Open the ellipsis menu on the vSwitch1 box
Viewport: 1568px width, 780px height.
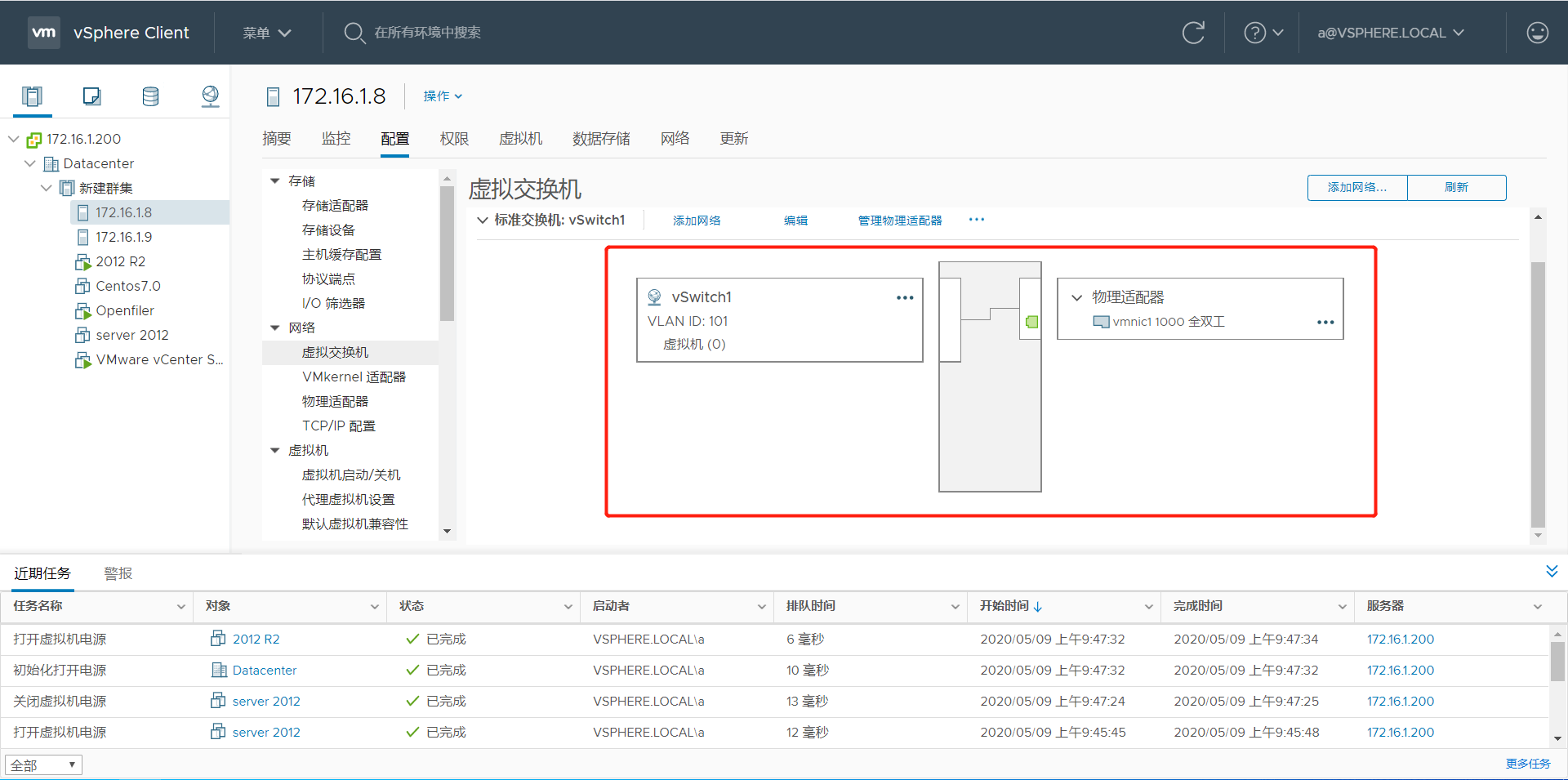(x=904, y=297)
